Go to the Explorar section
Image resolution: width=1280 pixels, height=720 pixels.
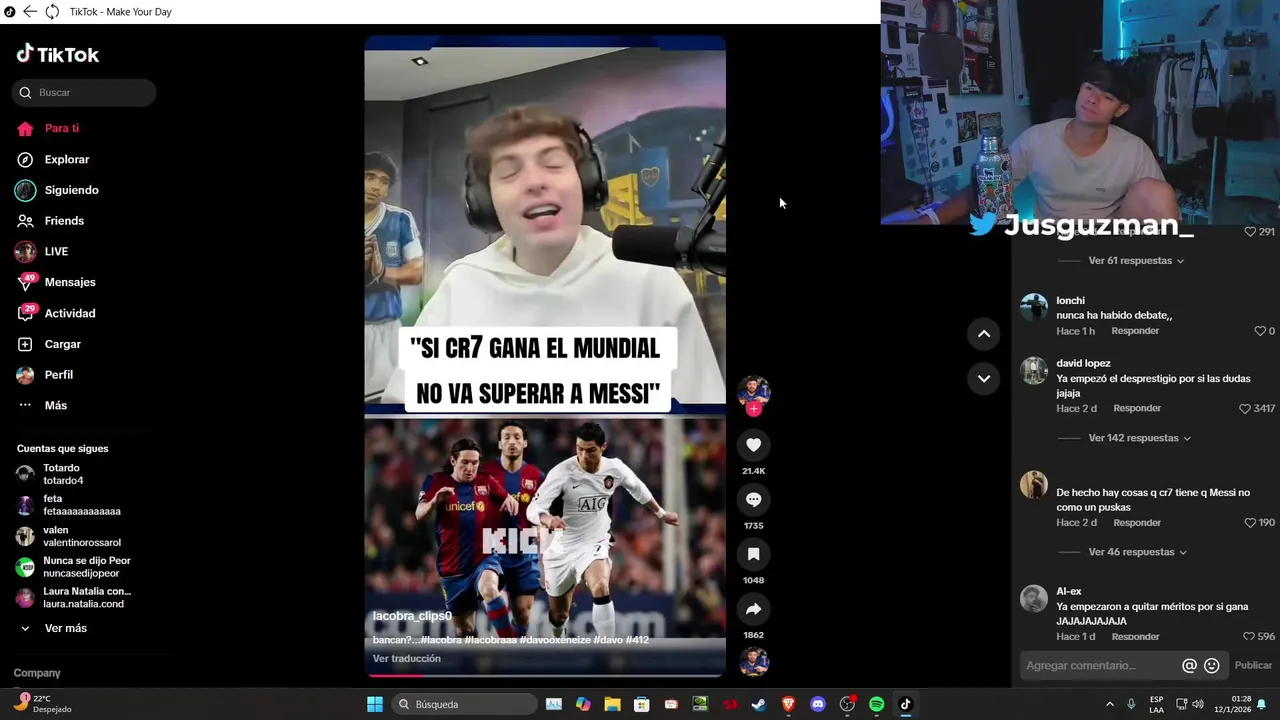(x=67, y=159)
